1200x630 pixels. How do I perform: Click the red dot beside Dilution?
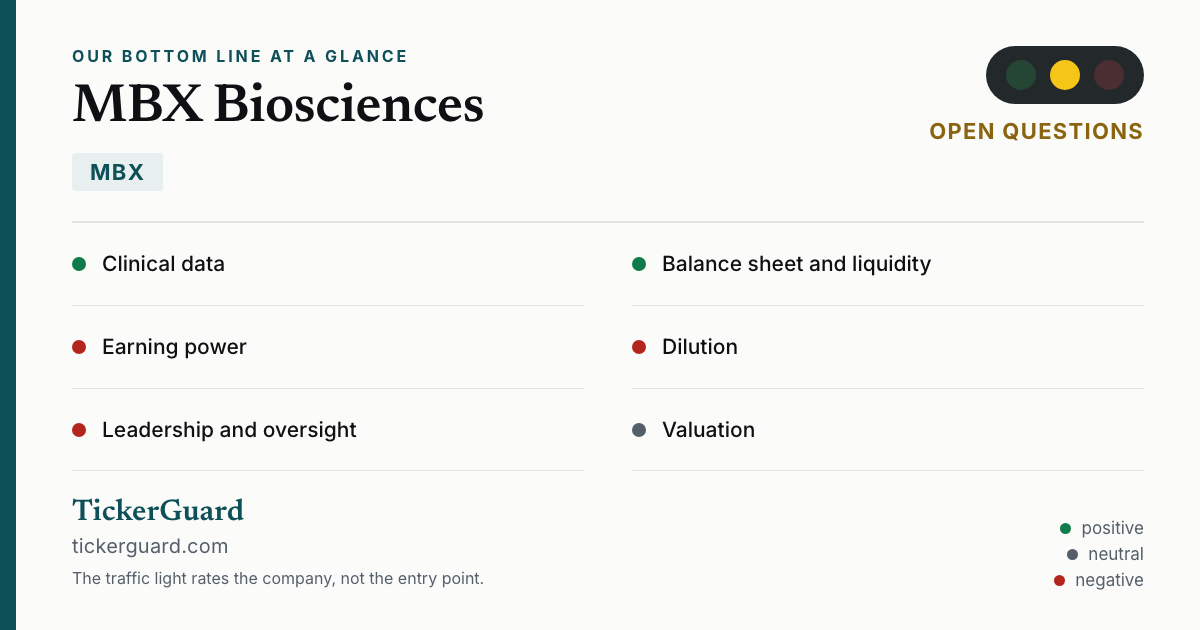pyautogui.click(x=639, y=347)
